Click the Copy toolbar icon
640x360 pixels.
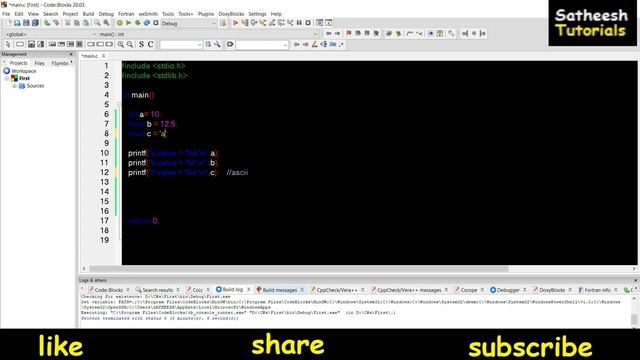[x=77, y=23]
